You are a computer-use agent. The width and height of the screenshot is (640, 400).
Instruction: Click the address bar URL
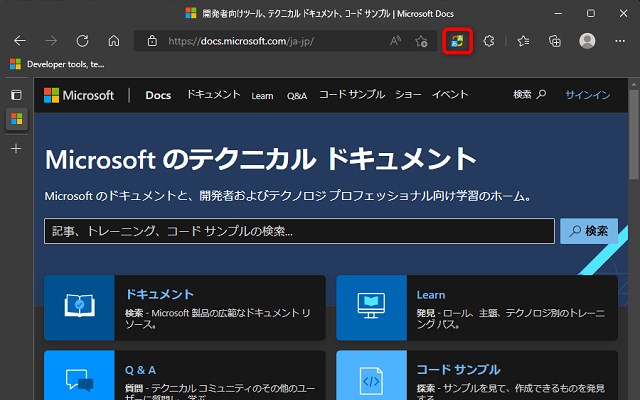pyautogui.click(x=241, y=41)
